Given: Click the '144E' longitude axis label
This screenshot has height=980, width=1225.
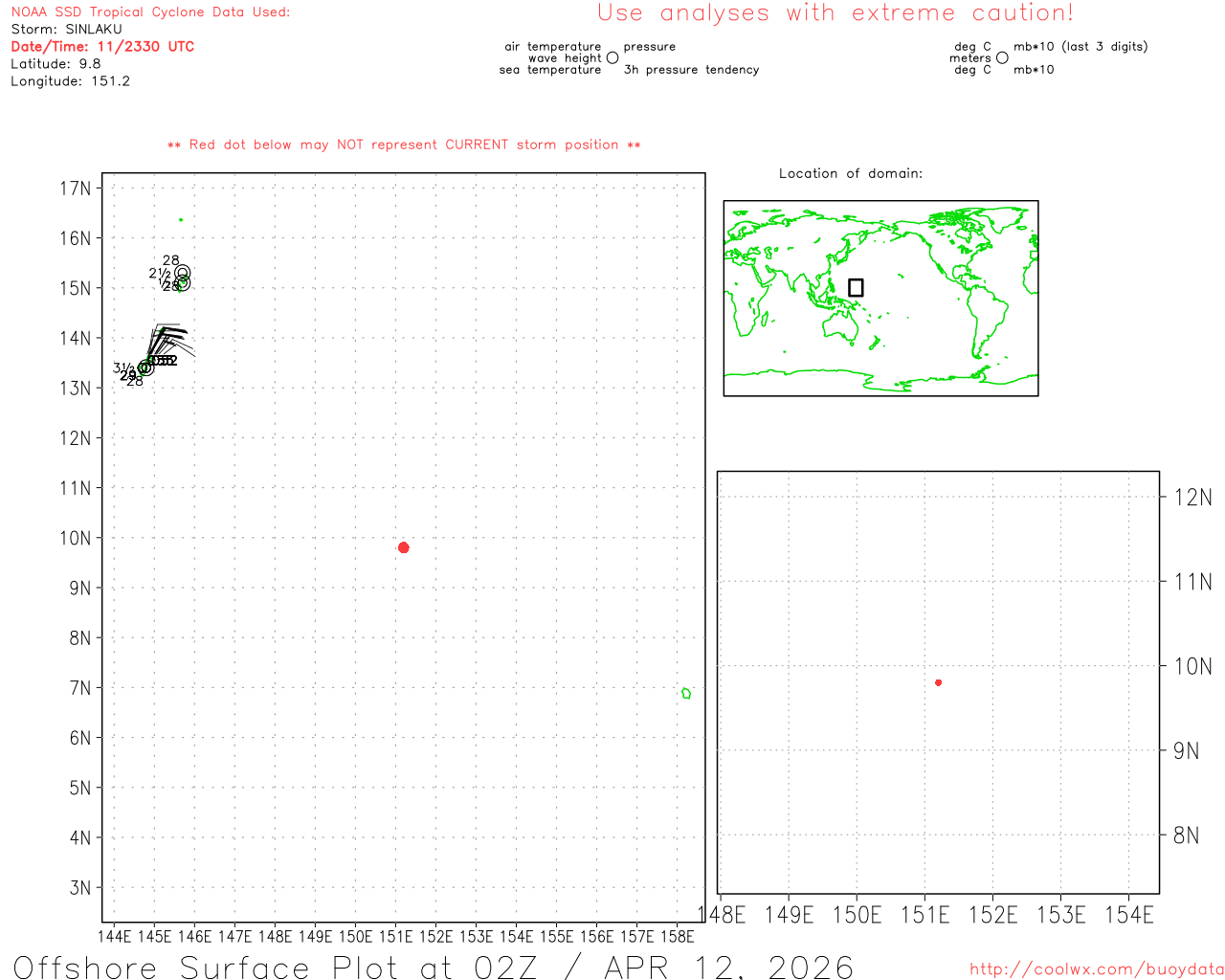Looking at the screenshot, I should (115, 936).
